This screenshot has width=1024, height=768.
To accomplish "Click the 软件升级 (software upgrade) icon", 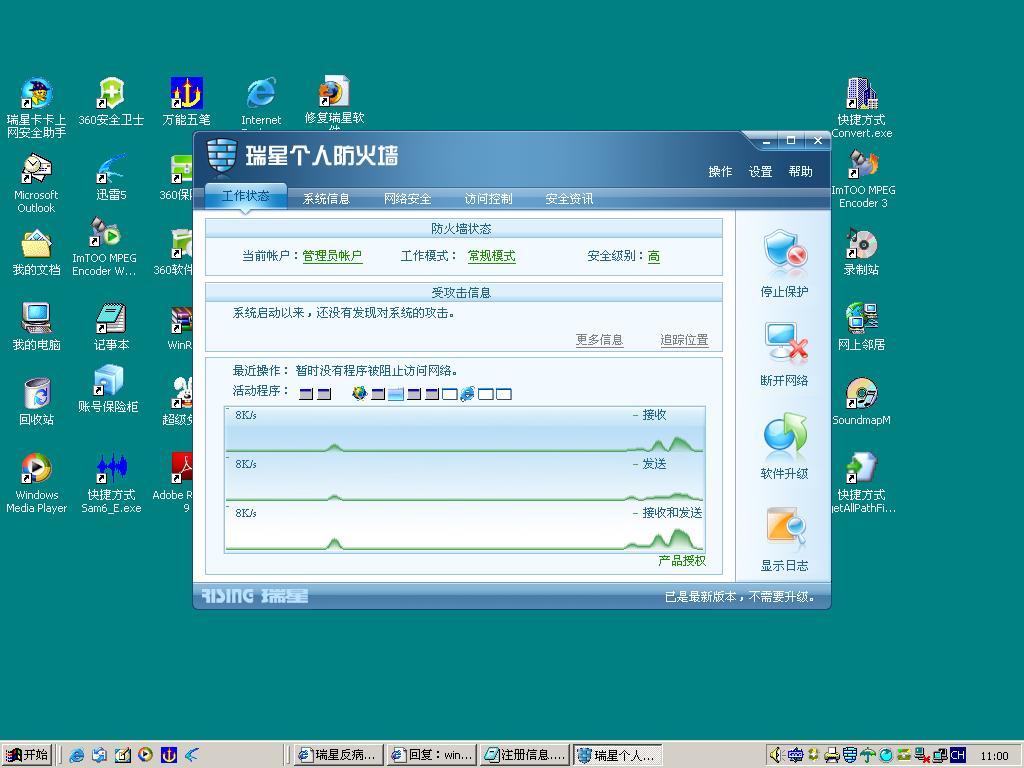I will click(x=785, y=434).
